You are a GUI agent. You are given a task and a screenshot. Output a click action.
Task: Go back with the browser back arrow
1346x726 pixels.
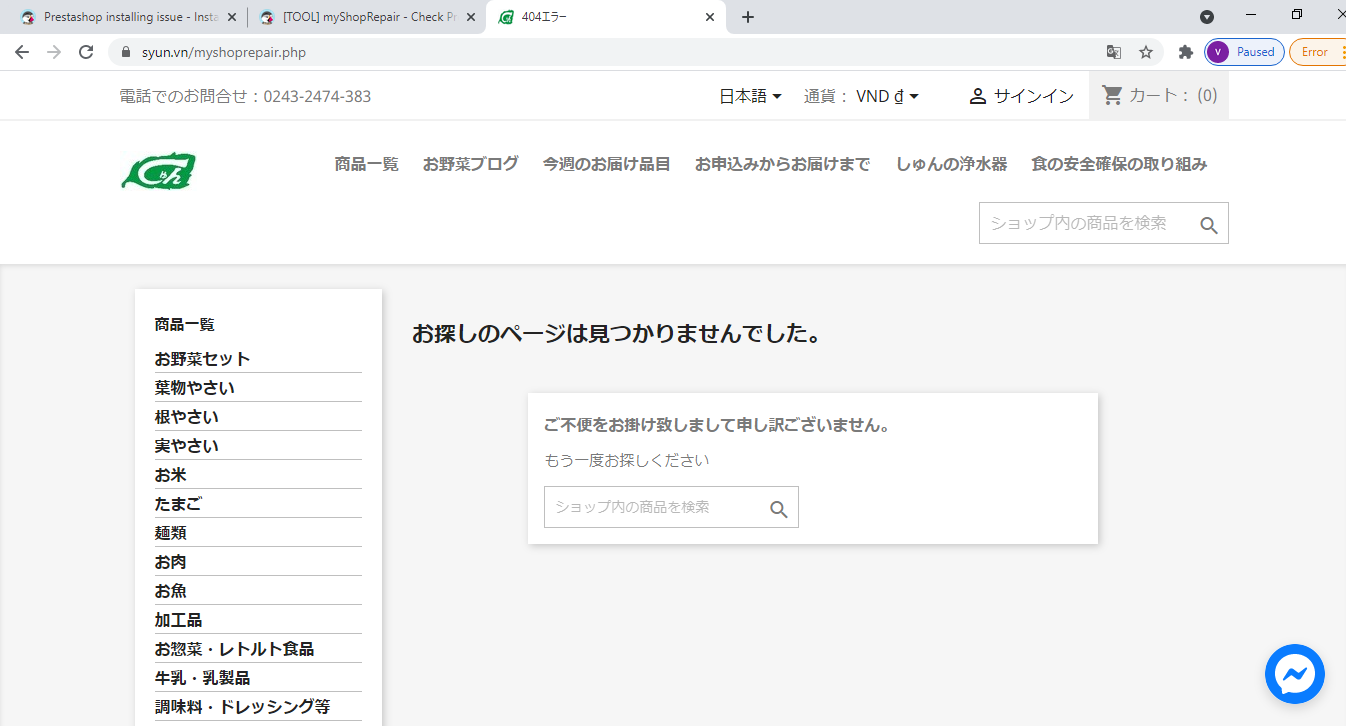point(22,52)
